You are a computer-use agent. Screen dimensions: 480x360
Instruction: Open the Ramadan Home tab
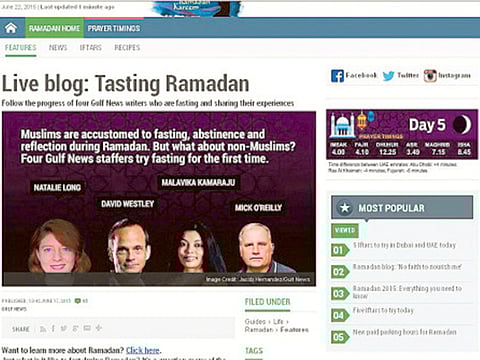pyautogui.click(x=54, y=28)
